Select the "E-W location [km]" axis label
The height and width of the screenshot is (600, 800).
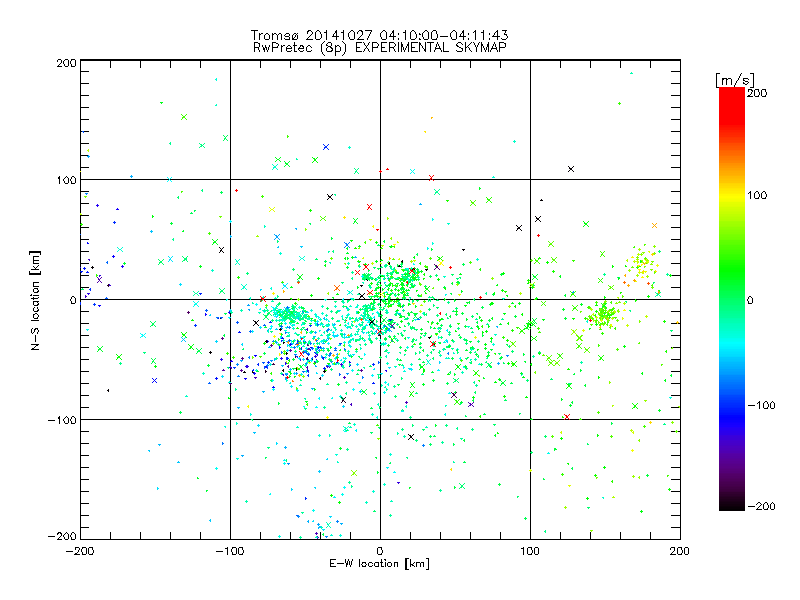pos(379,563)
